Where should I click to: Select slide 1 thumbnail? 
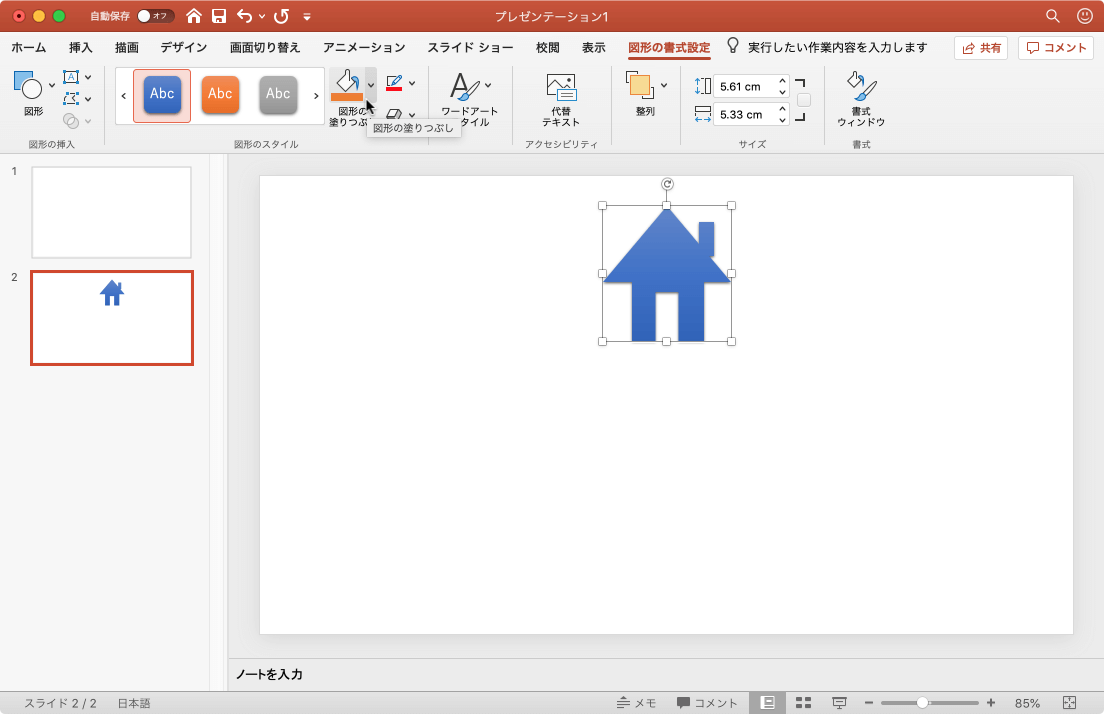tap(111, 213)
